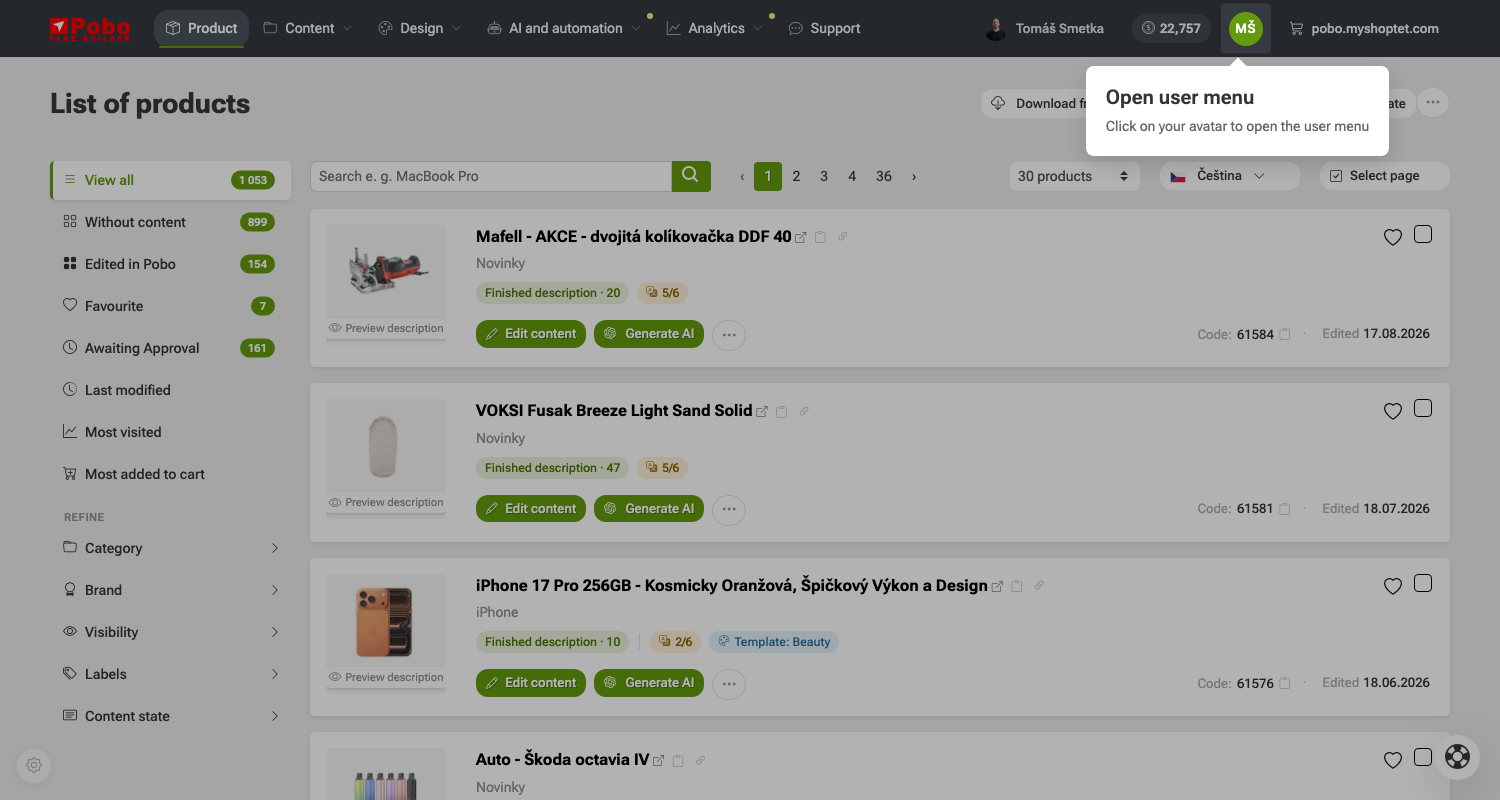Select the Without content sidebar filter
The image size is (1500, 800).
[x=170, y=222]
